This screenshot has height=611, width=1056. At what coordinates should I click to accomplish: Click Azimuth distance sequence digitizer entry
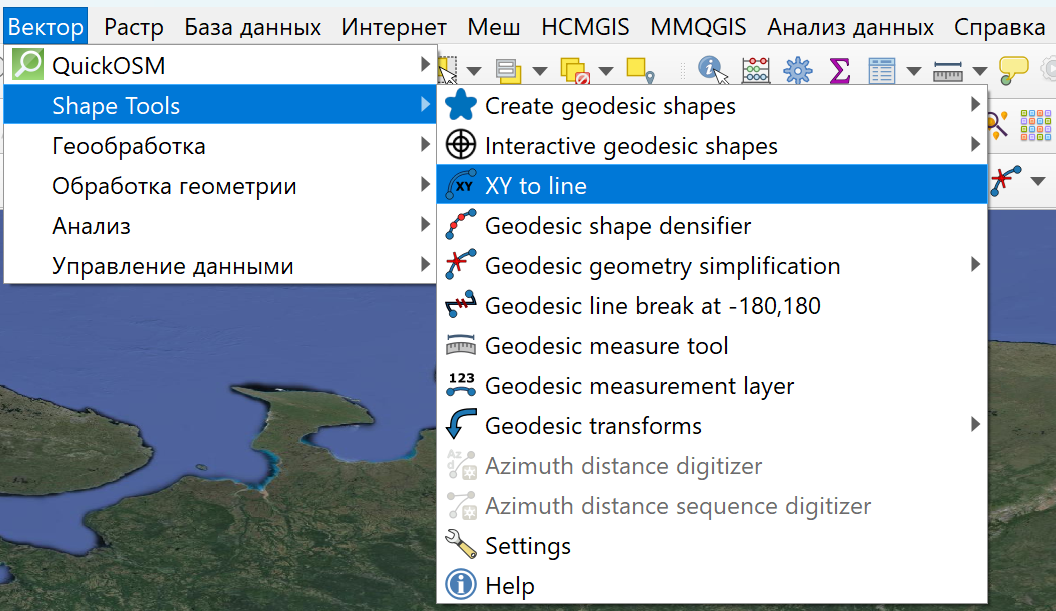pos(712,505)
